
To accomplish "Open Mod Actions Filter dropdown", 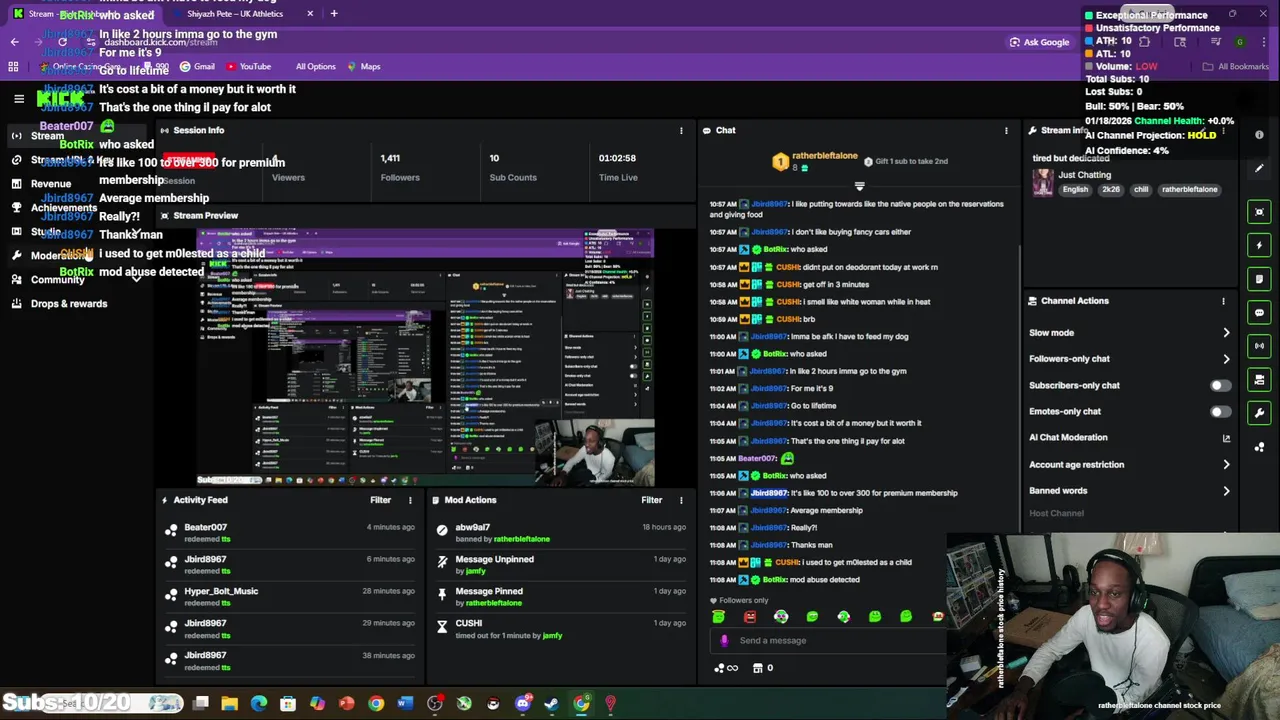I will point(652,500).
